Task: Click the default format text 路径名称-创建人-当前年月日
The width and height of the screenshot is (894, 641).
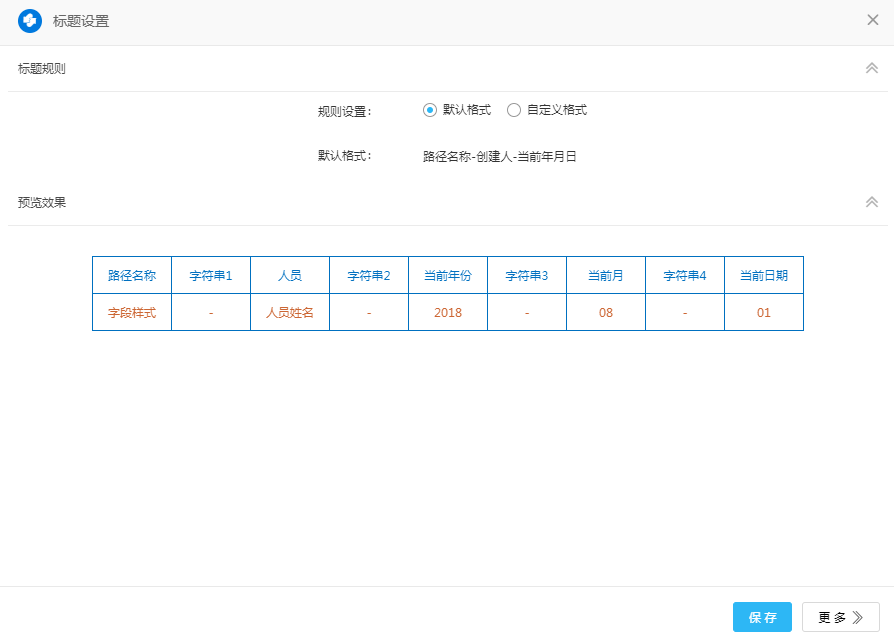Action: 500,156
